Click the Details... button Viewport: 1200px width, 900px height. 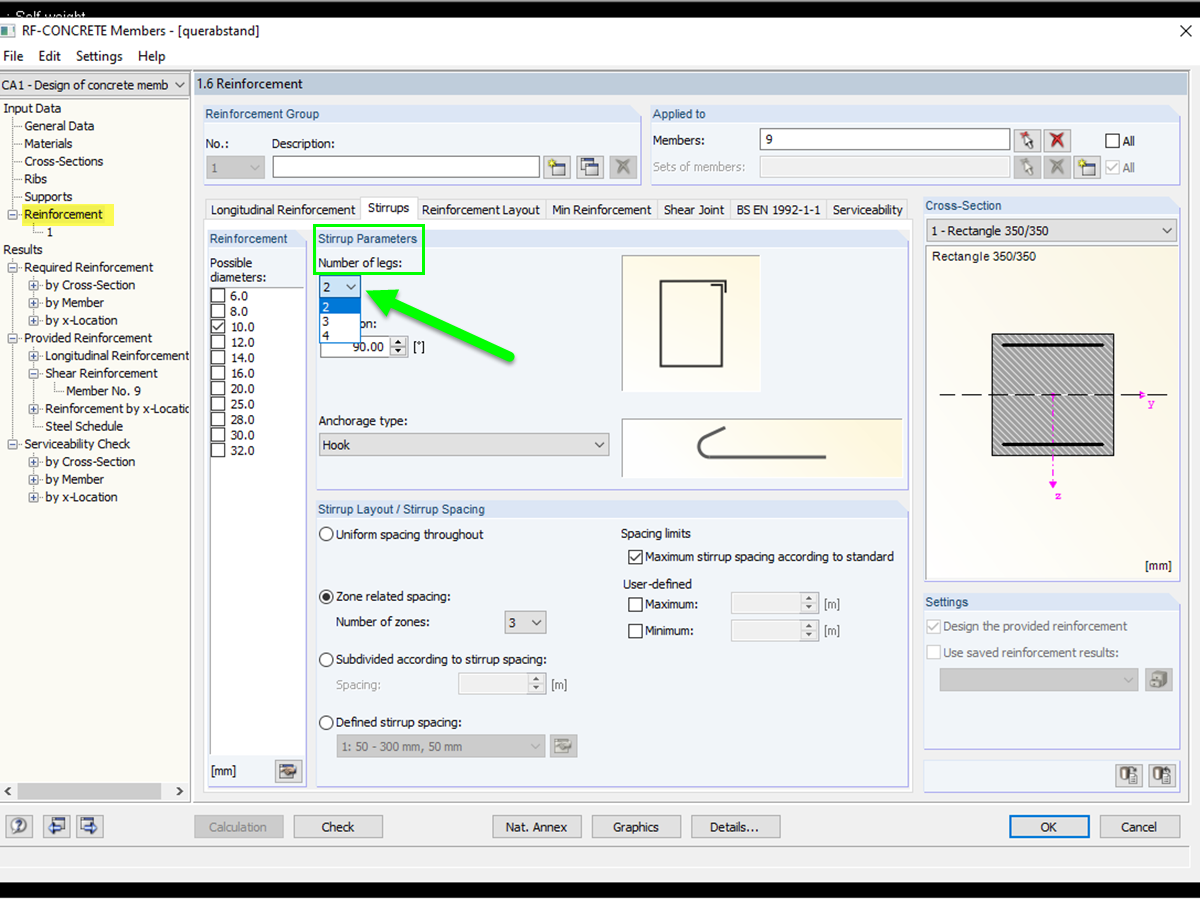click(x=734, y=827)
